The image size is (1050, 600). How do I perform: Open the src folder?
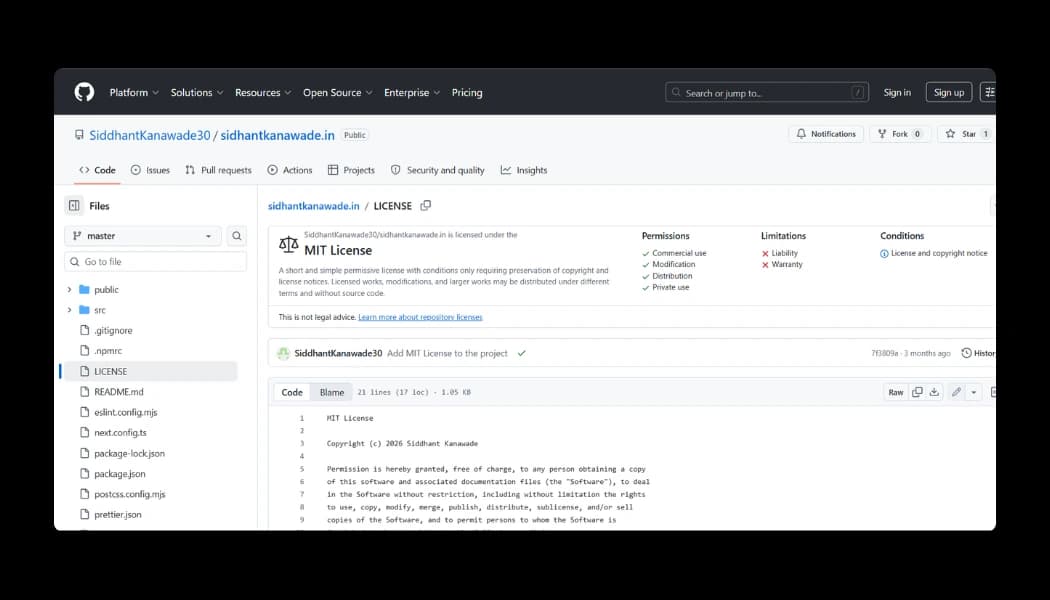tap(99, 310)
